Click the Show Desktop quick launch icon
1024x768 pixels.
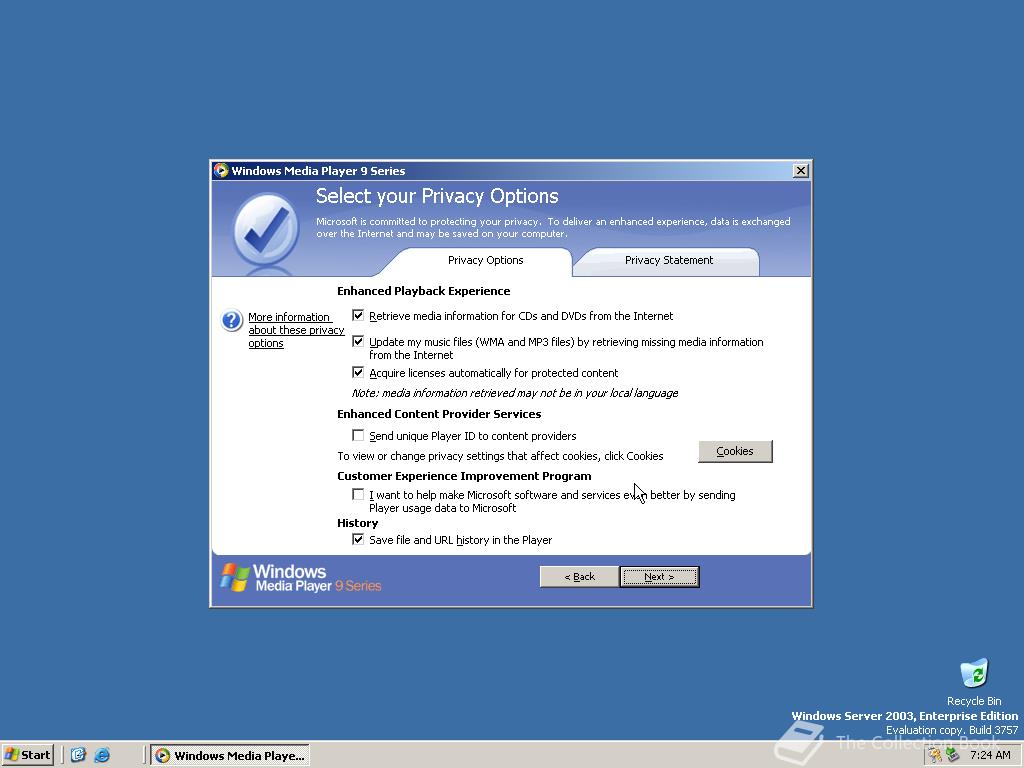(x=78, y=755)
